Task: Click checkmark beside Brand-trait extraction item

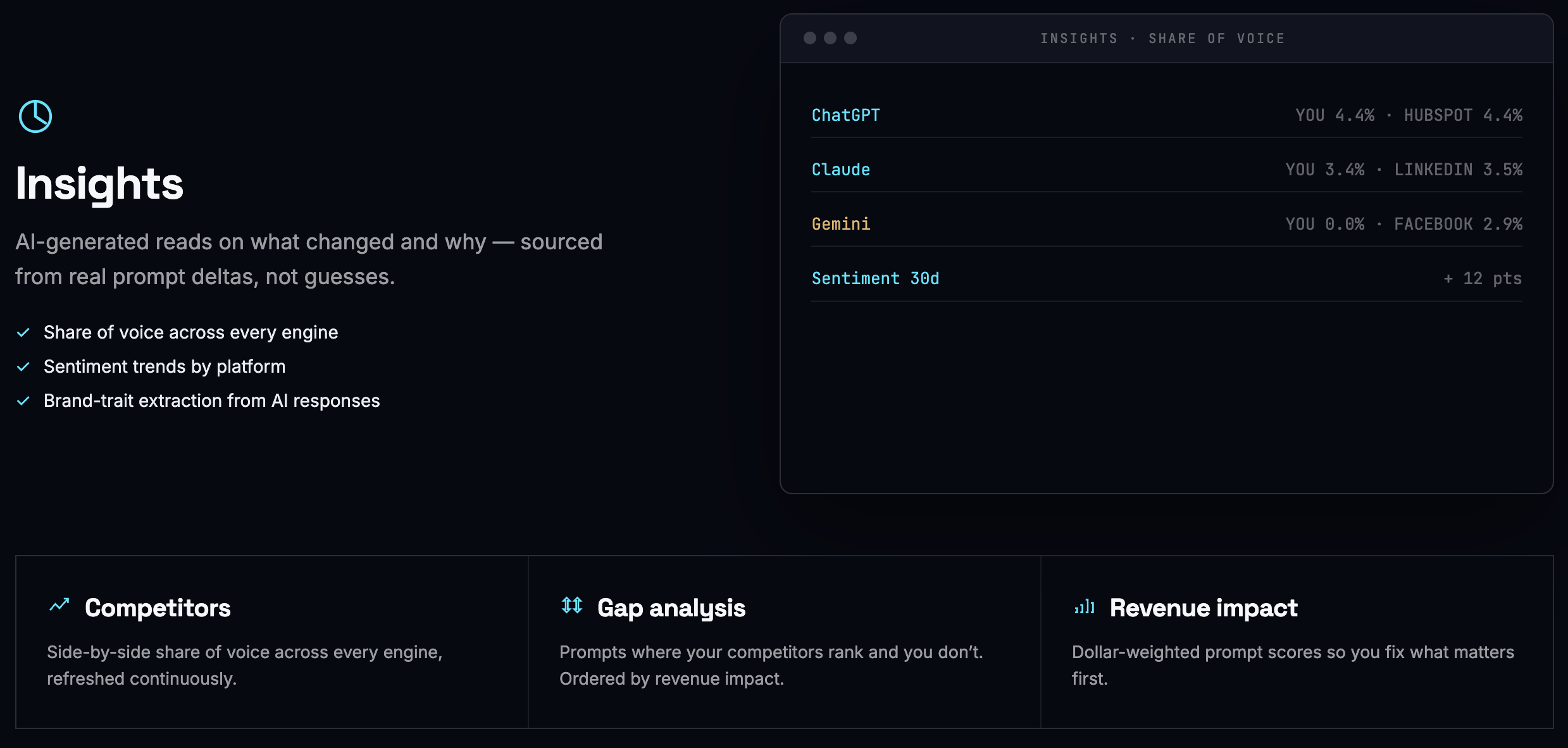Action: click(23, 401)
